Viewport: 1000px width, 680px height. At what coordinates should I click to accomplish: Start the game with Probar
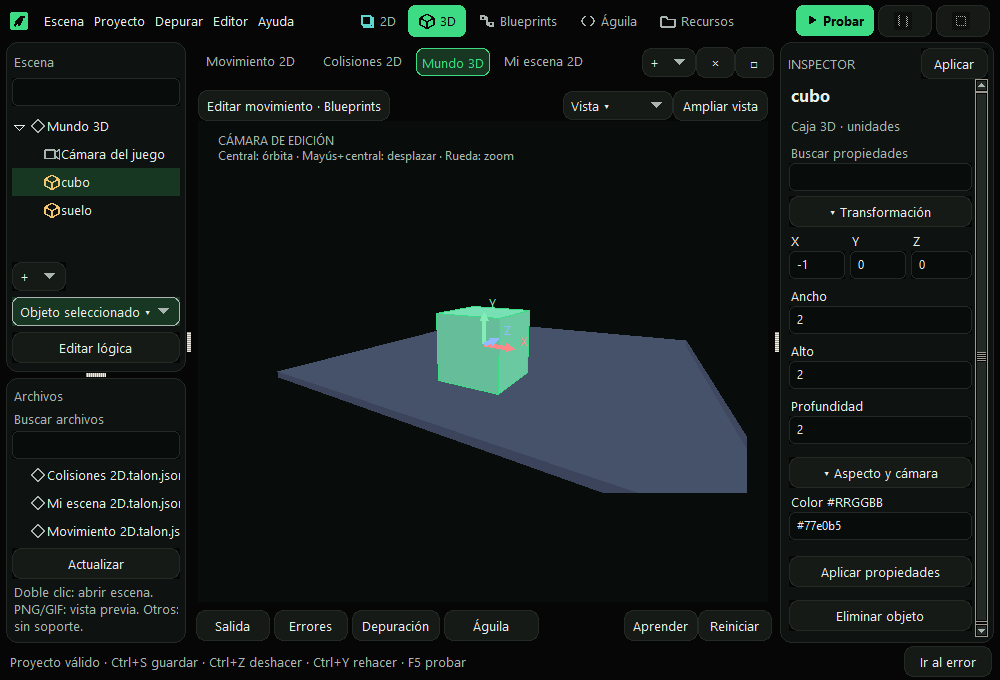835,21
